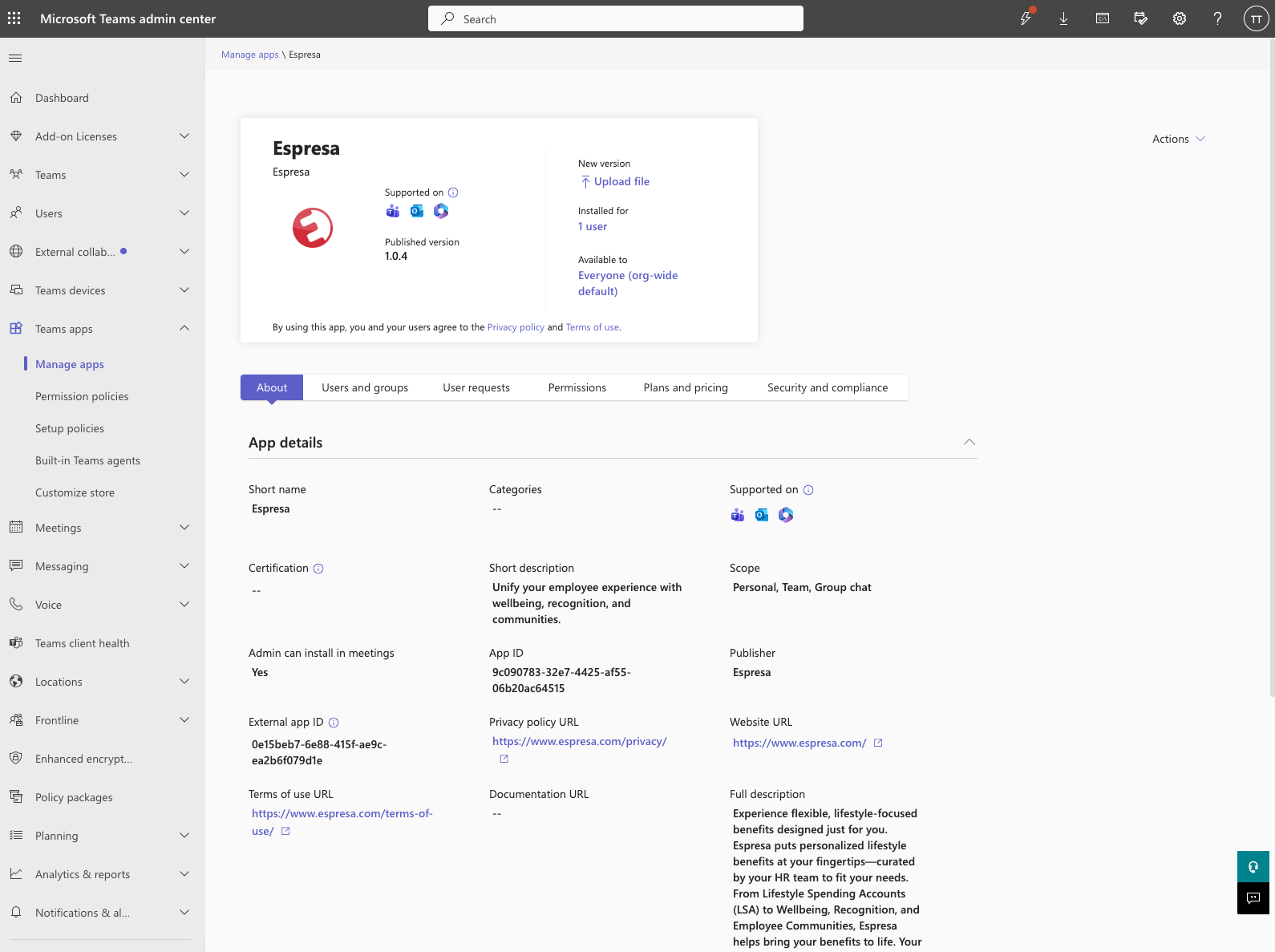
Task: Open Customize store in sidebar
Action: [x=75, y=492]
